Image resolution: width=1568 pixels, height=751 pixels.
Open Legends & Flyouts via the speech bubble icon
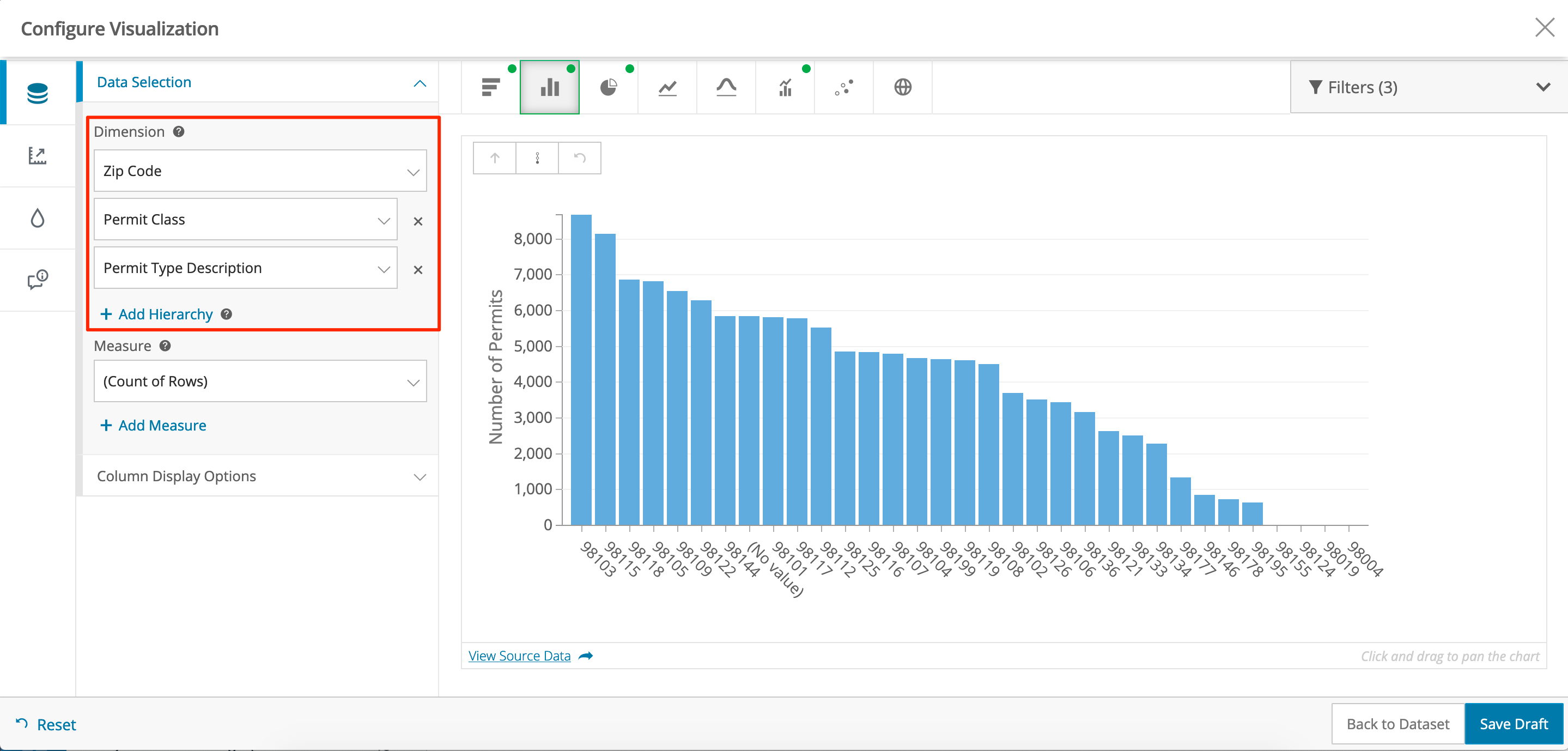pyautogui.click(x=38, y=280)
